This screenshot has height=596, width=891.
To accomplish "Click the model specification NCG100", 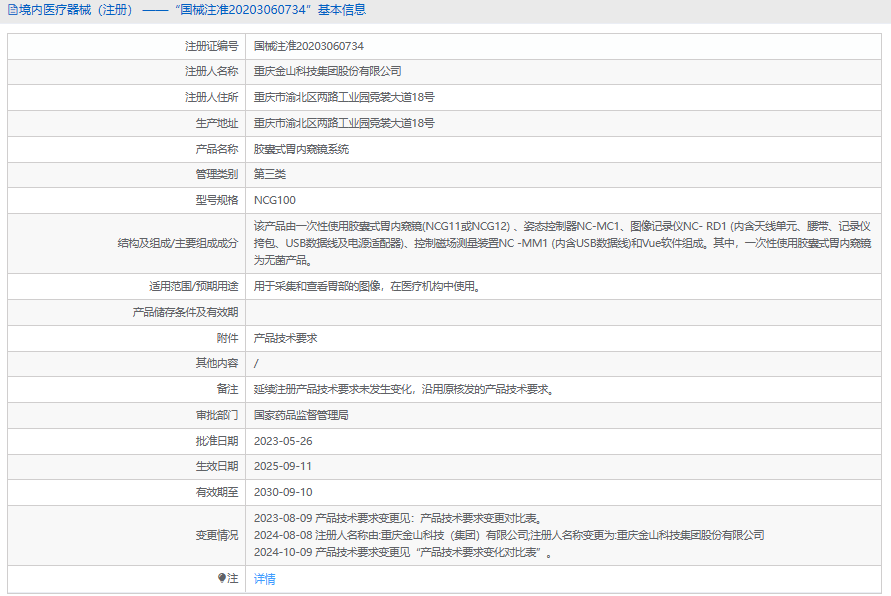I will click(x=275, y=200).
